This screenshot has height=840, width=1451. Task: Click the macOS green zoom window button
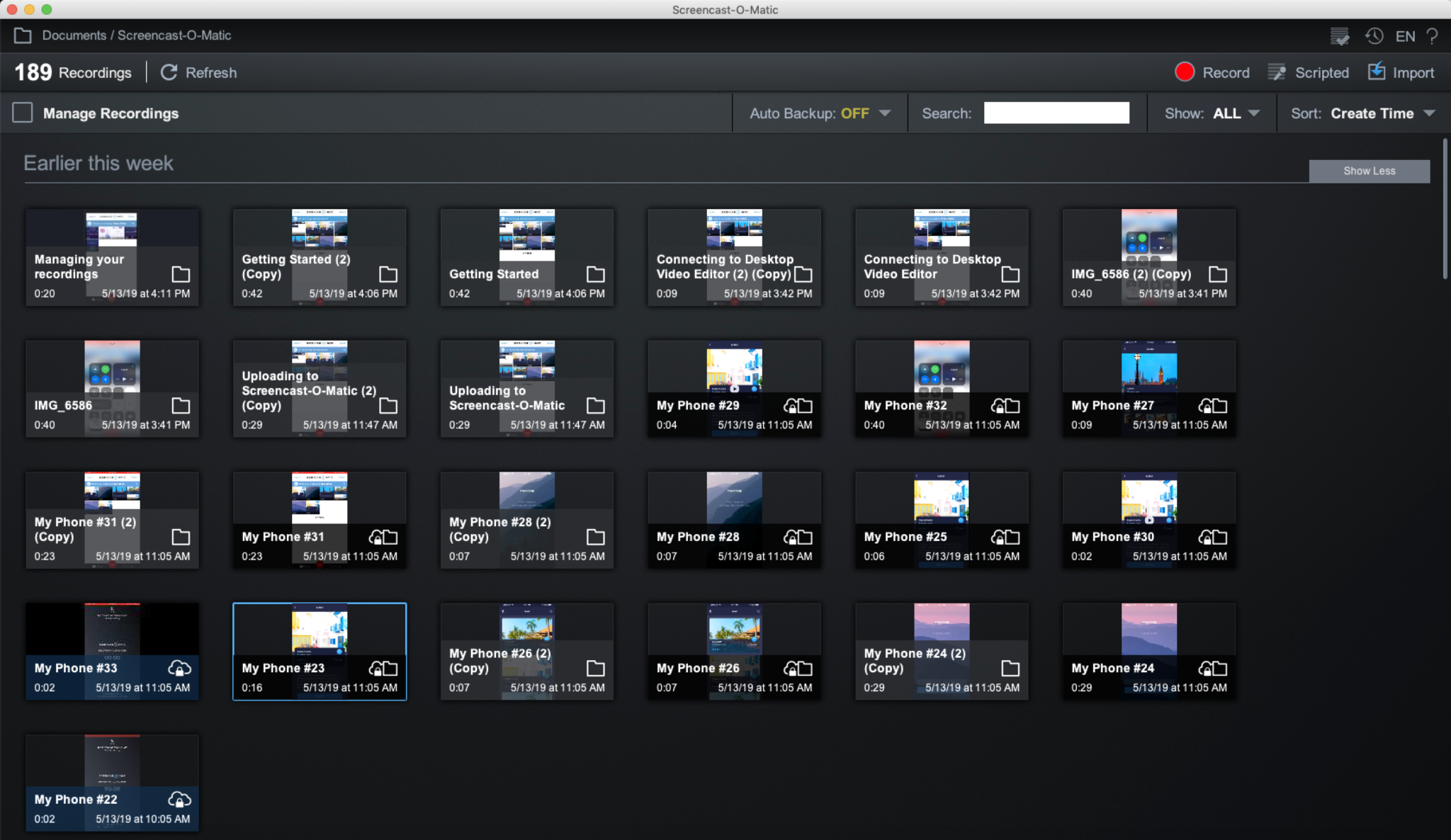(x=47, y=9)
